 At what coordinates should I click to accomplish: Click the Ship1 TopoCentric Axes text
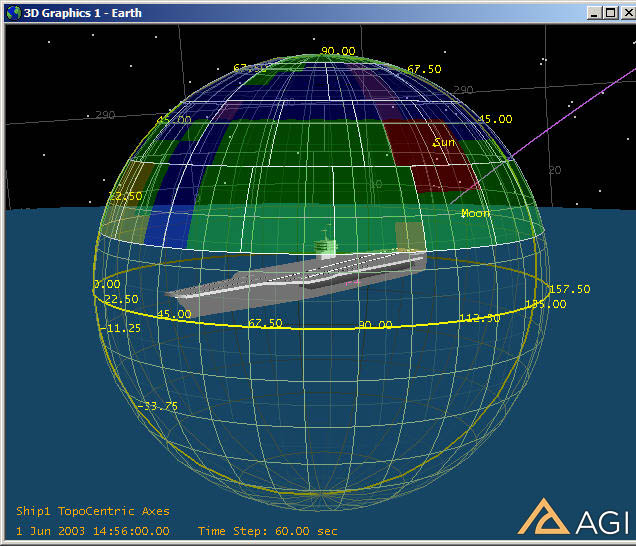(x=93, y=511)
